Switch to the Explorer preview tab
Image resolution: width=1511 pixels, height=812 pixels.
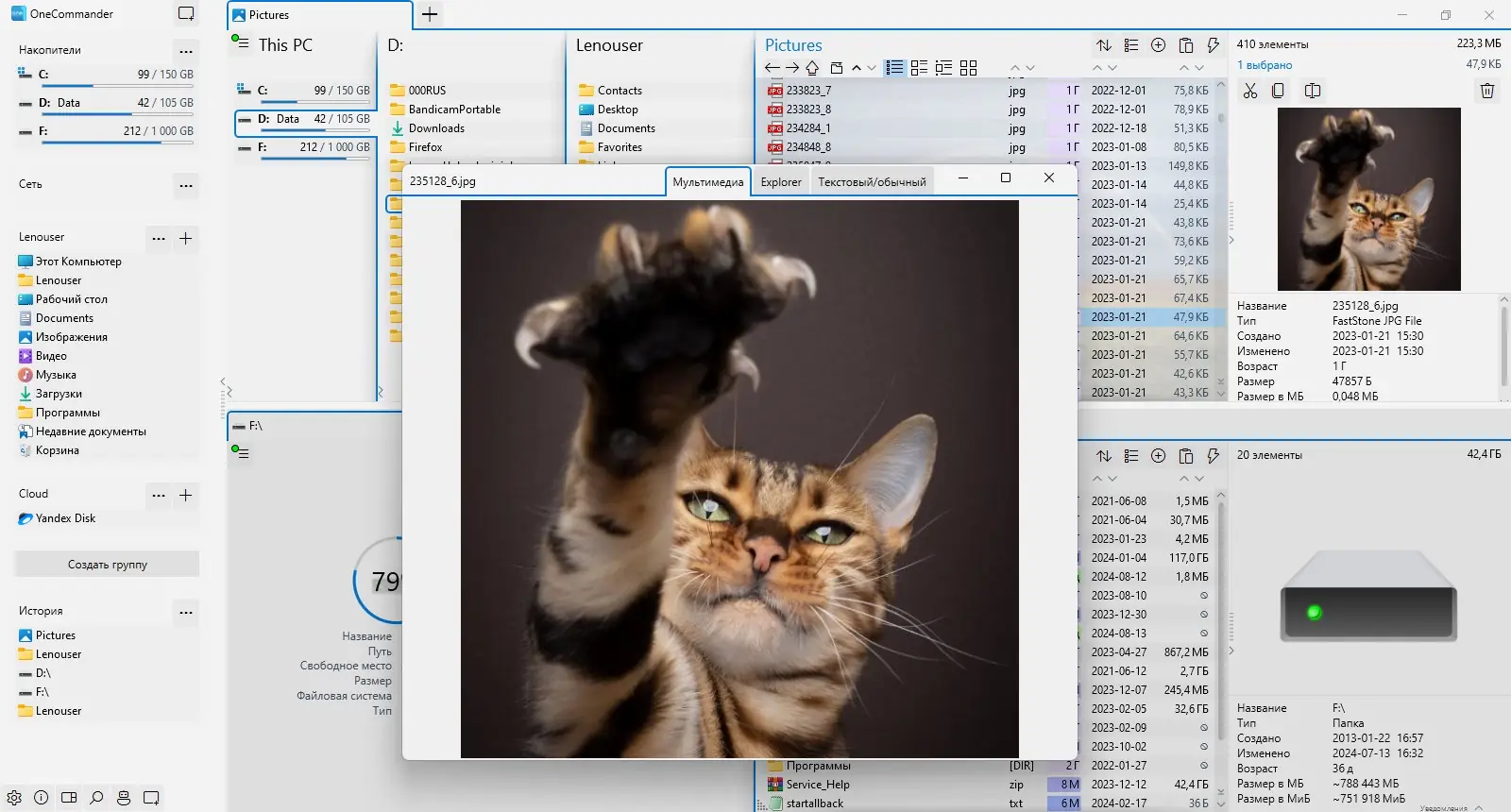[x=781, y=182]
